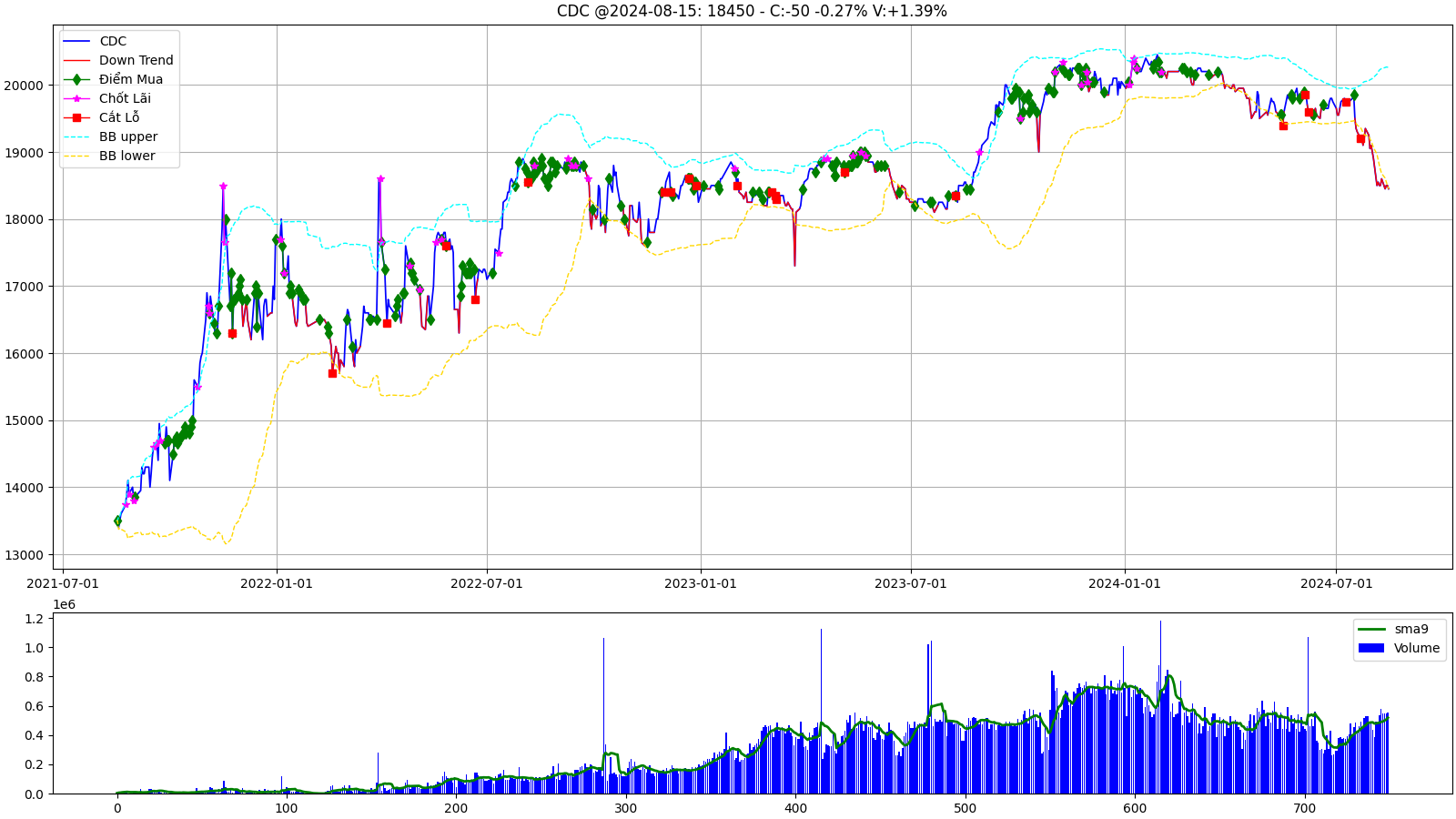Click the magenta Chốt Lãi star legend marker
The width and height of the screenshot is (1456, 819).
(76, 98)
